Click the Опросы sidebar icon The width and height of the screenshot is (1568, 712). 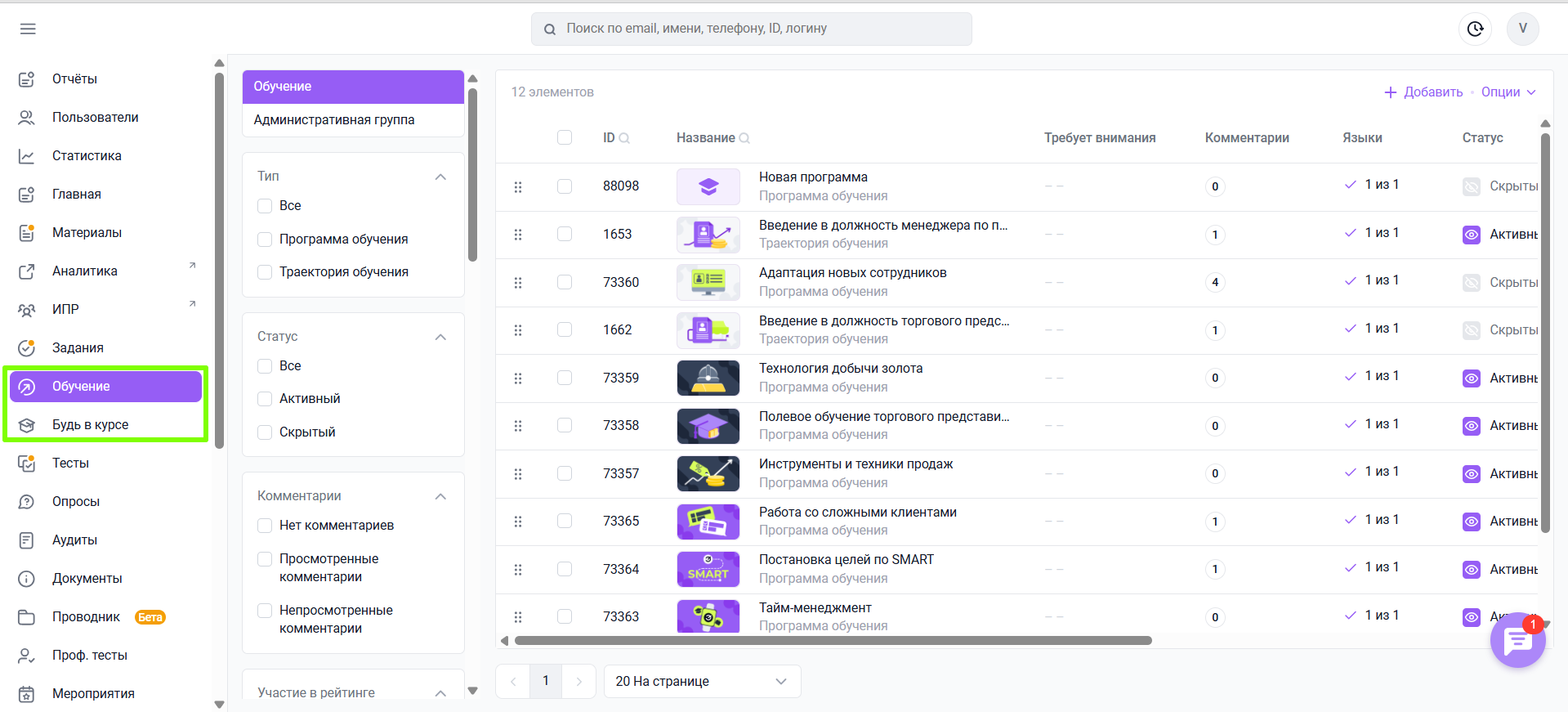(27, 502)
